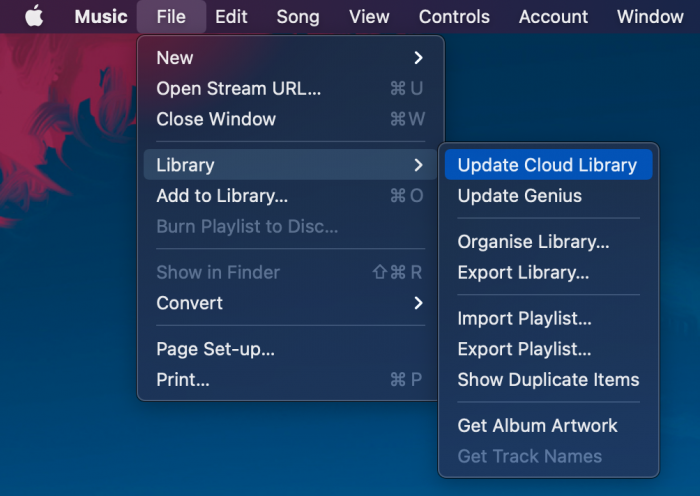Click Update Cloud Library
This screenshot has width=700, height=496.
point(549,165)
